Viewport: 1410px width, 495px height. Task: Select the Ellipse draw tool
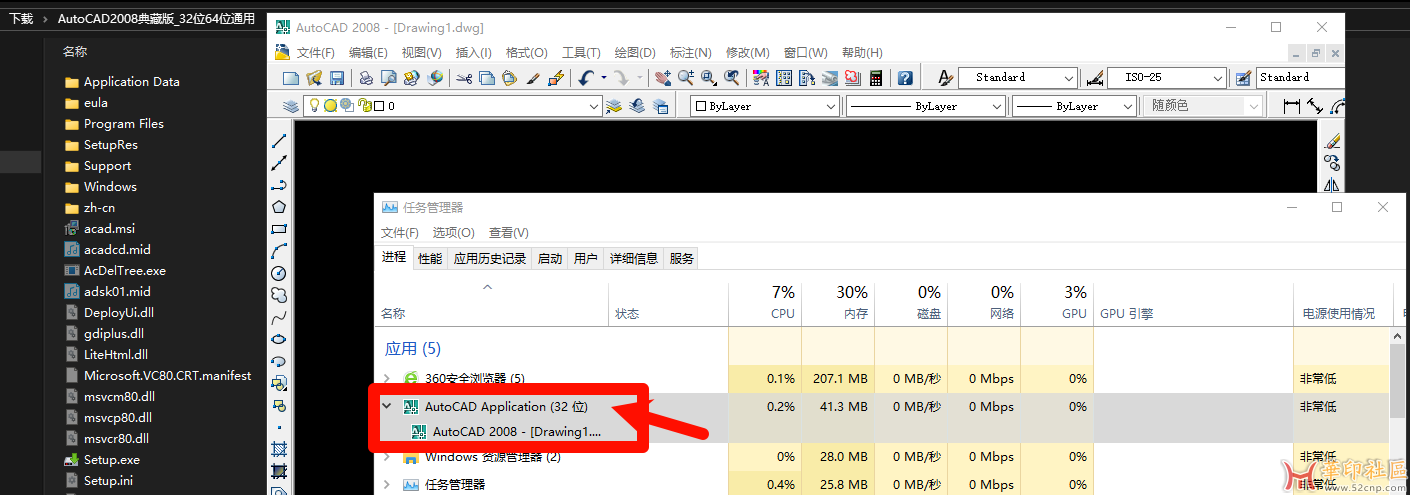pos(280,339)
